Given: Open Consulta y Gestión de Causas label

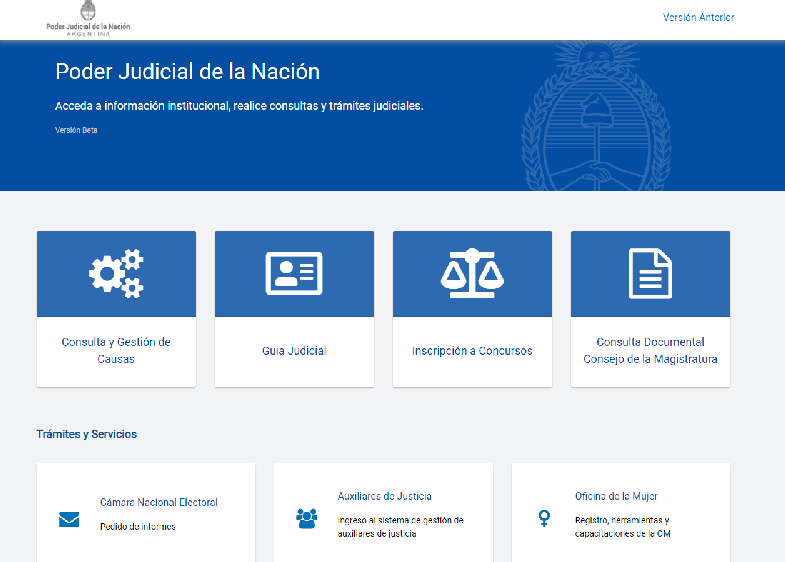Looking at the screenshot, I should point(116,350).
